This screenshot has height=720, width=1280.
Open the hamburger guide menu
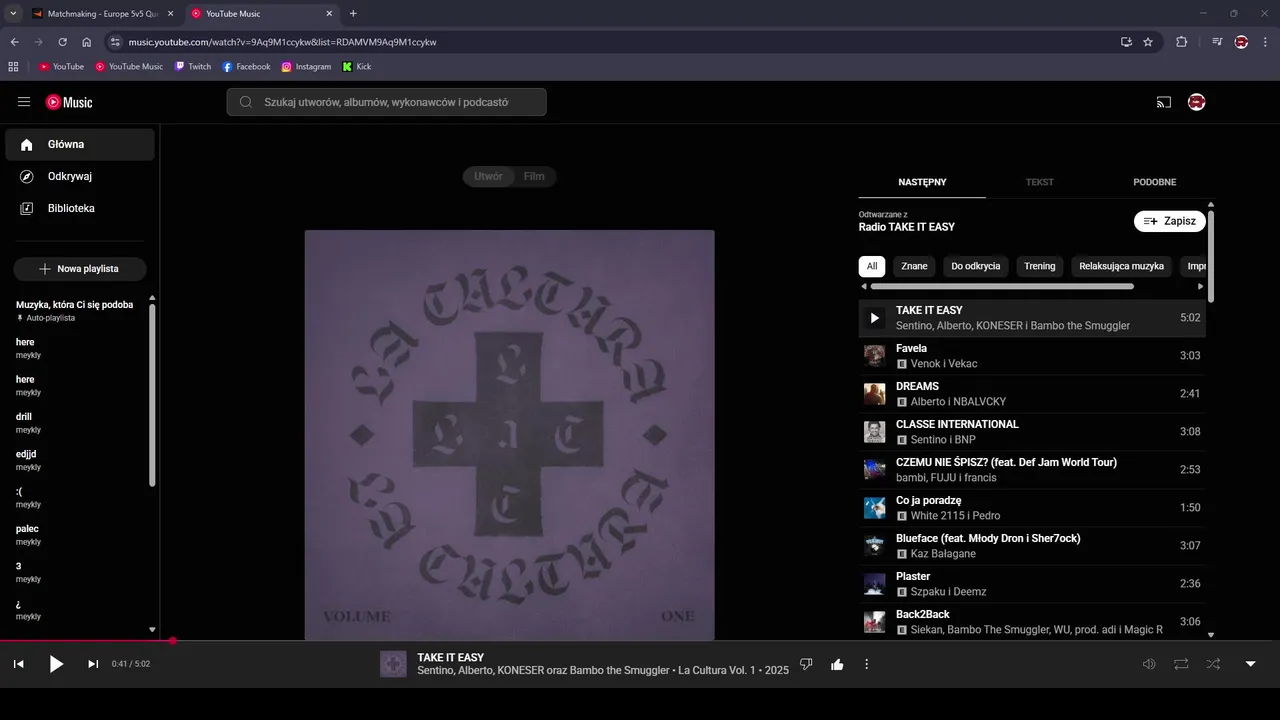pos(24,102)
